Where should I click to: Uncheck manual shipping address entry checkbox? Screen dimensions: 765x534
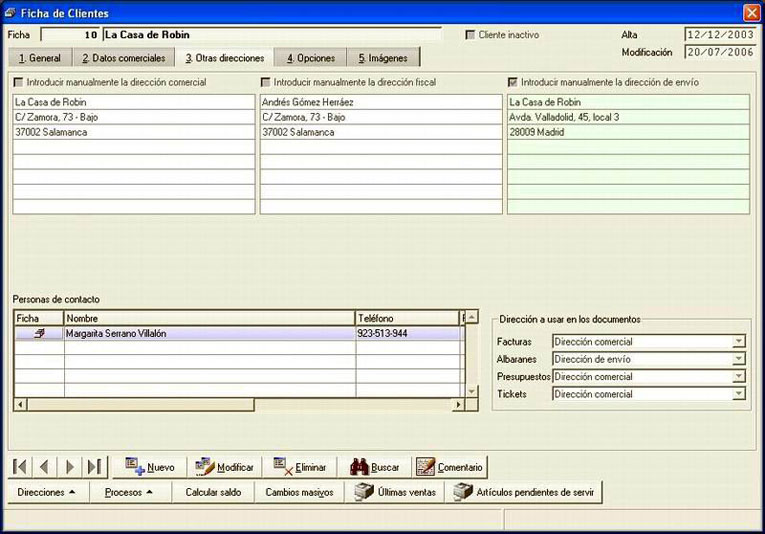pos(513,82)
